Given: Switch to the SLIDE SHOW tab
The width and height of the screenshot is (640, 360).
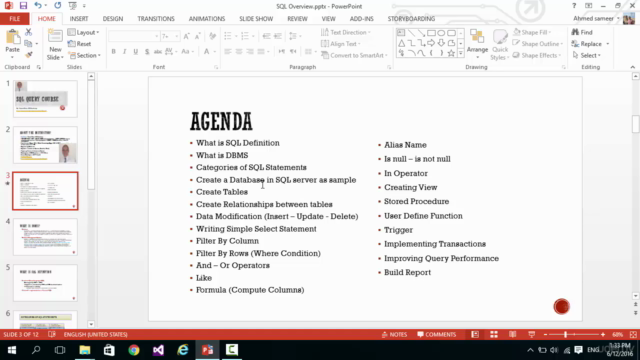Looking at the screenshot, I should coord(256,19).
